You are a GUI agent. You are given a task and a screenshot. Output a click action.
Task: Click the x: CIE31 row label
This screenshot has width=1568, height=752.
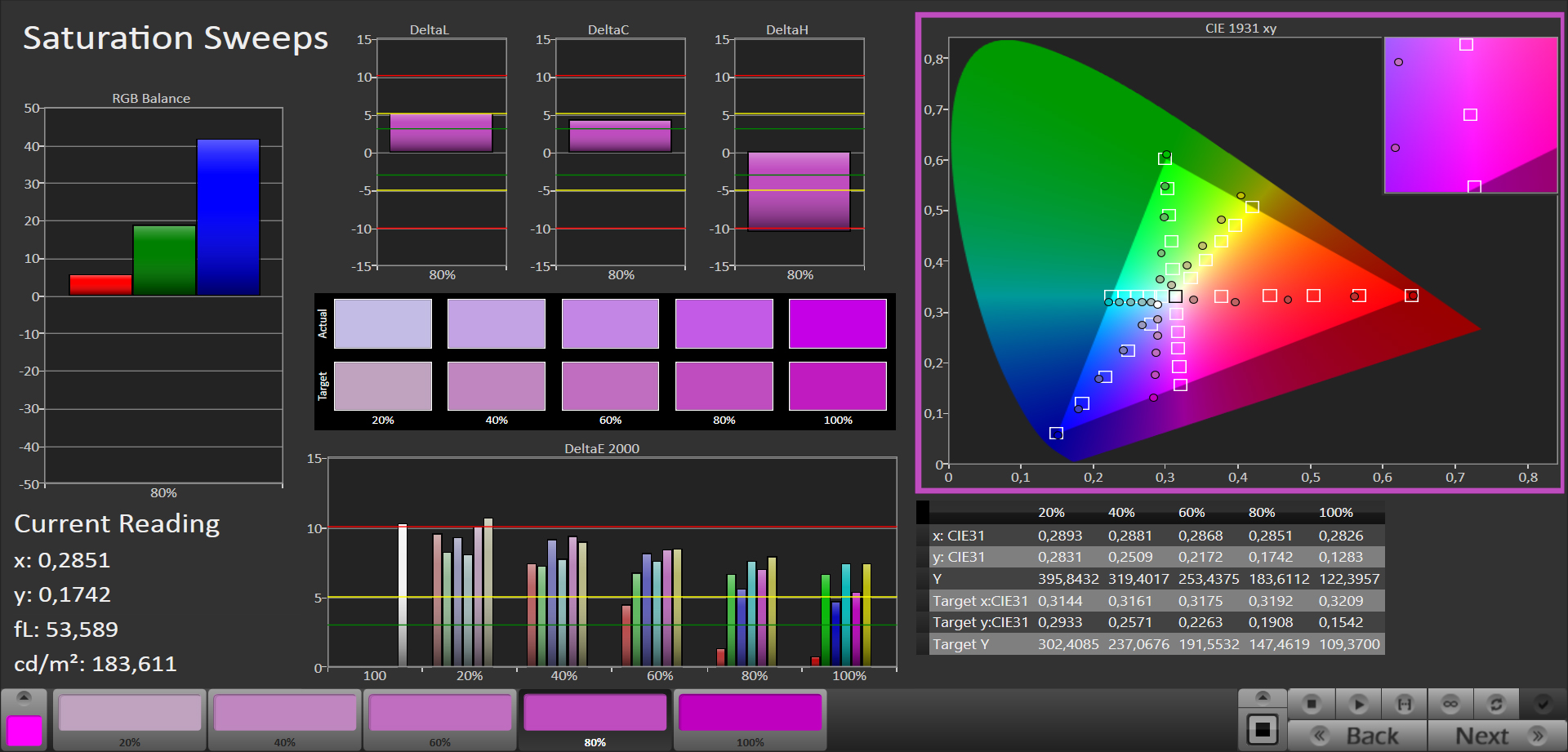(x=959, y=536)
